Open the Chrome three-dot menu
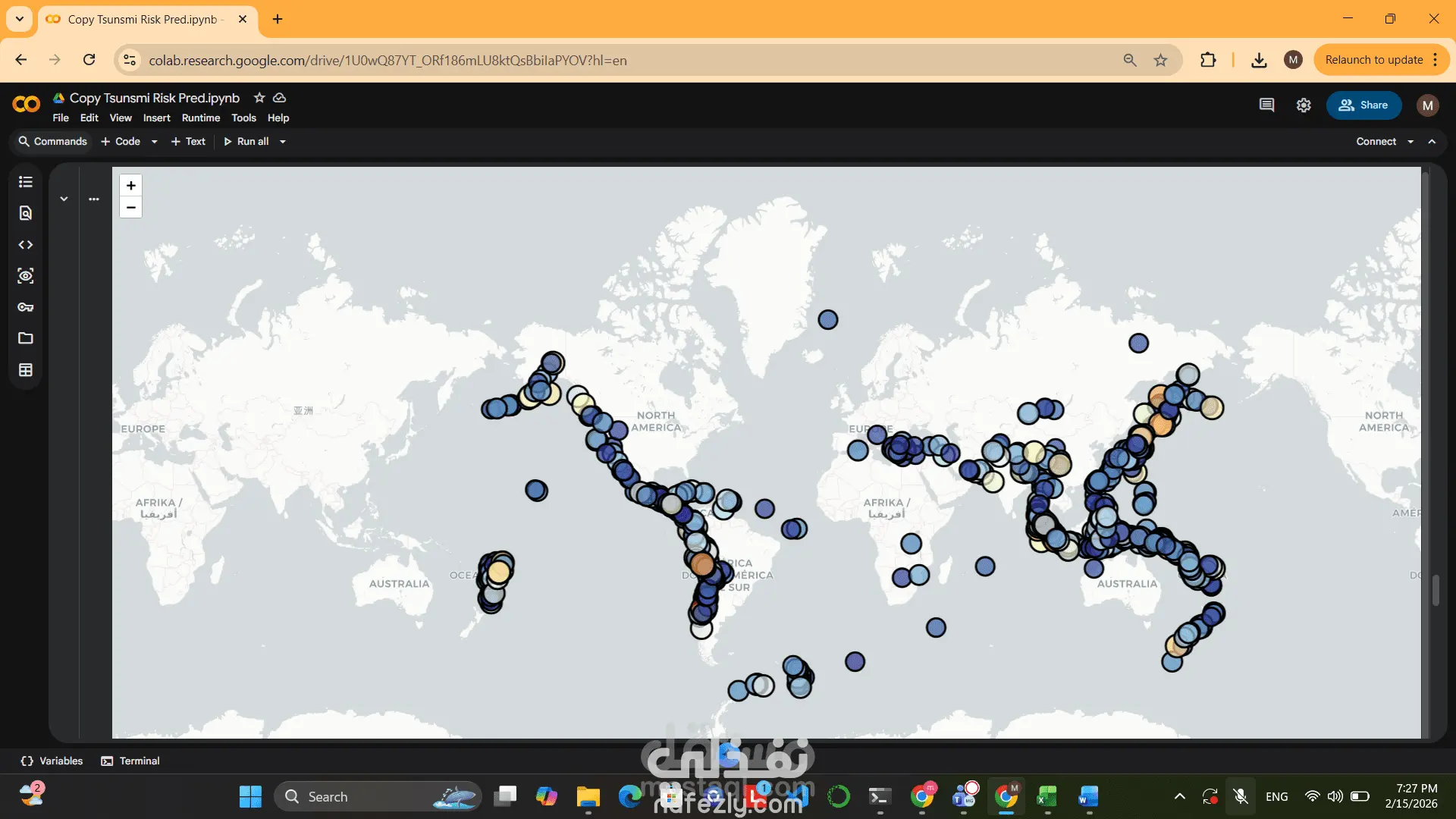1456x819 pixels. pyautogui.click(x=1436, y=60)
